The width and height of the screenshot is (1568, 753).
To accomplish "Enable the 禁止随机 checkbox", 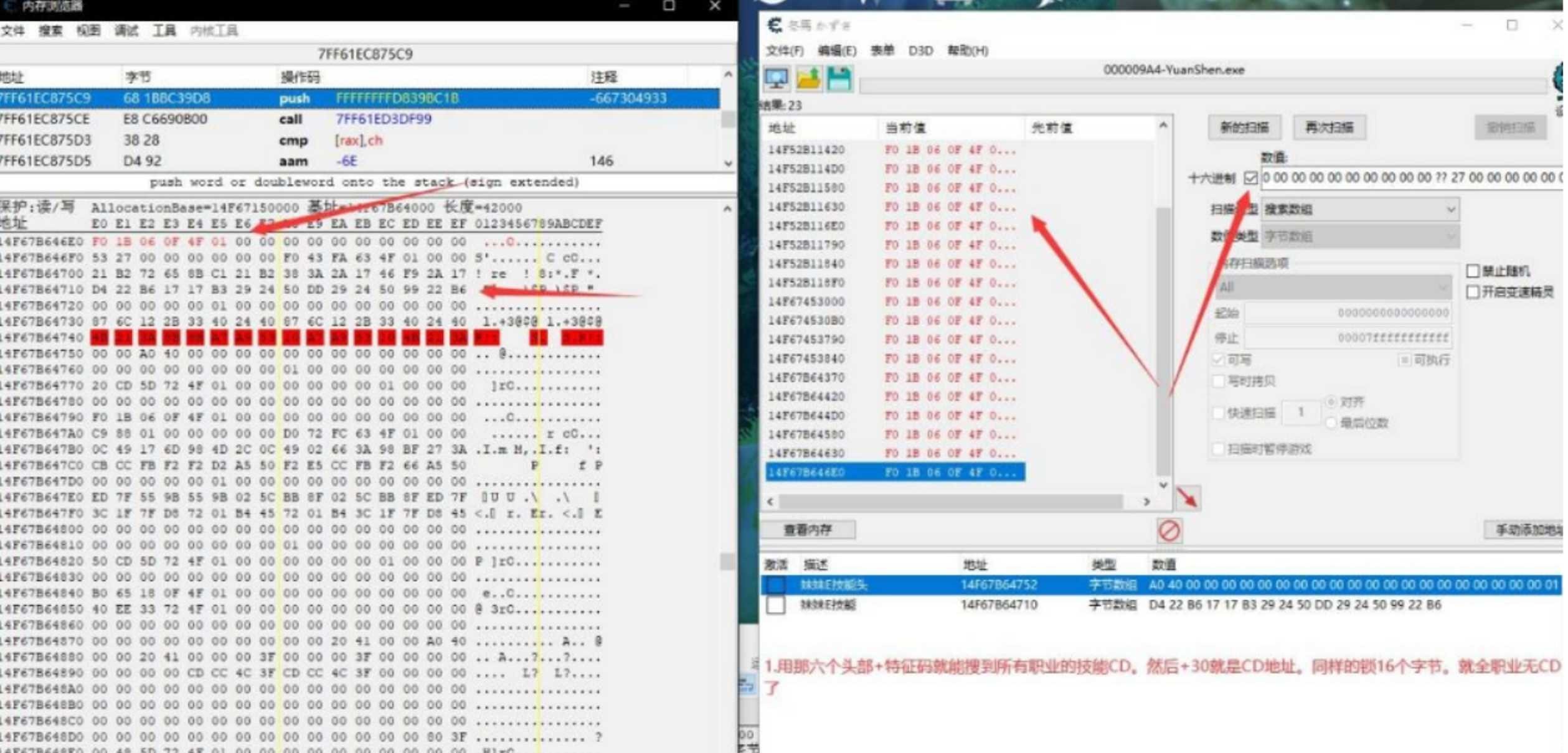I will [x=1473, y=271].
